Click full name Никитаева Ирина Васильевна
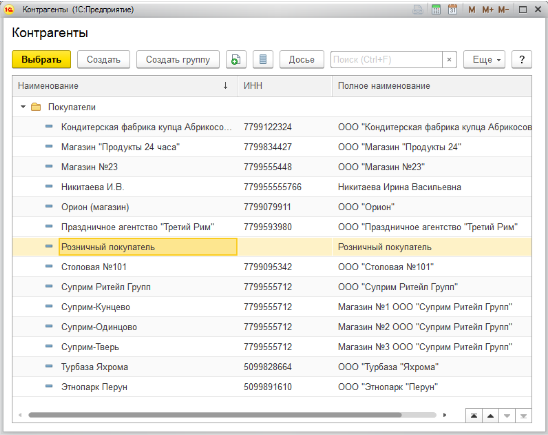548x435 pixels. (x=399, y=187)
